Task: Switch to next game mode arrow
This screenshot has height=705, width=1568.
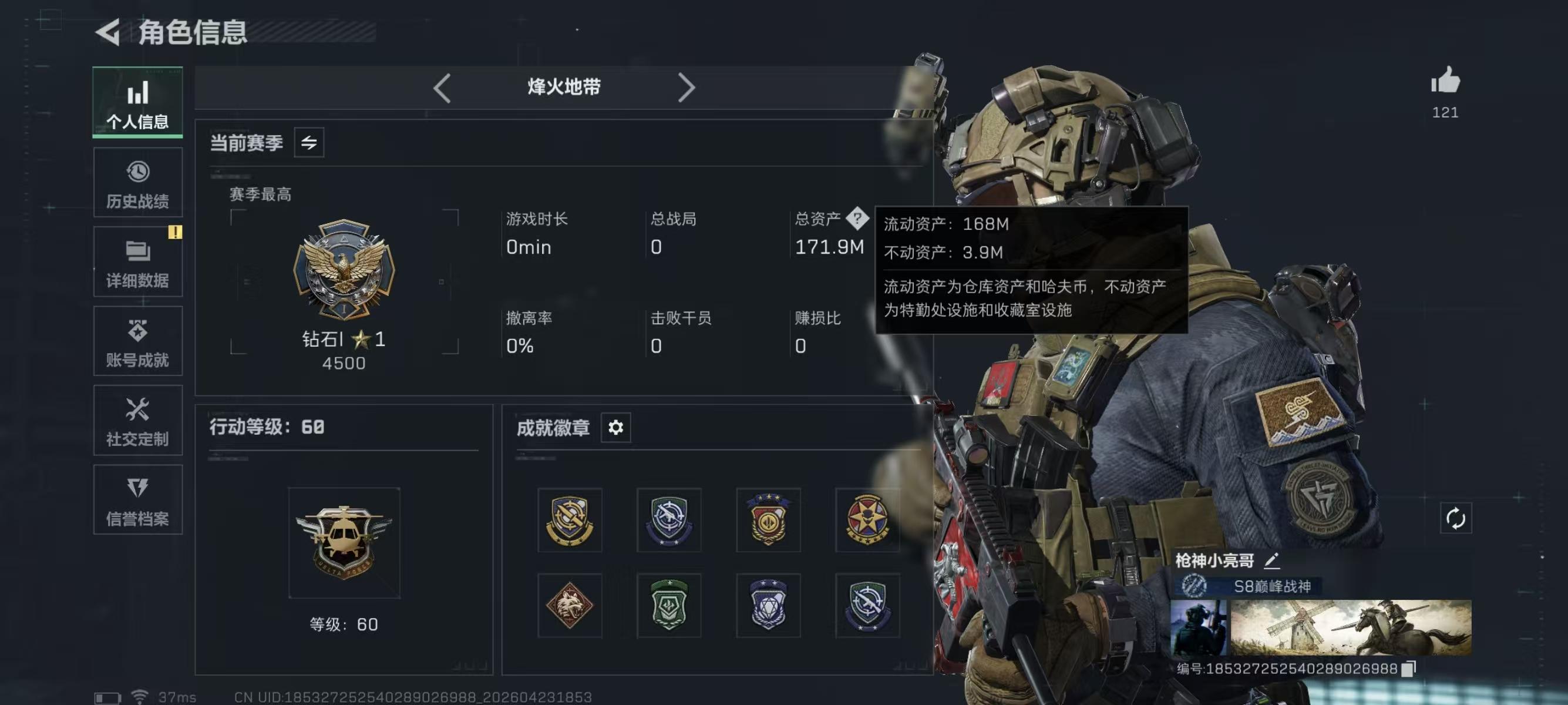Action: pyautogui.click(x=686, y=88)
